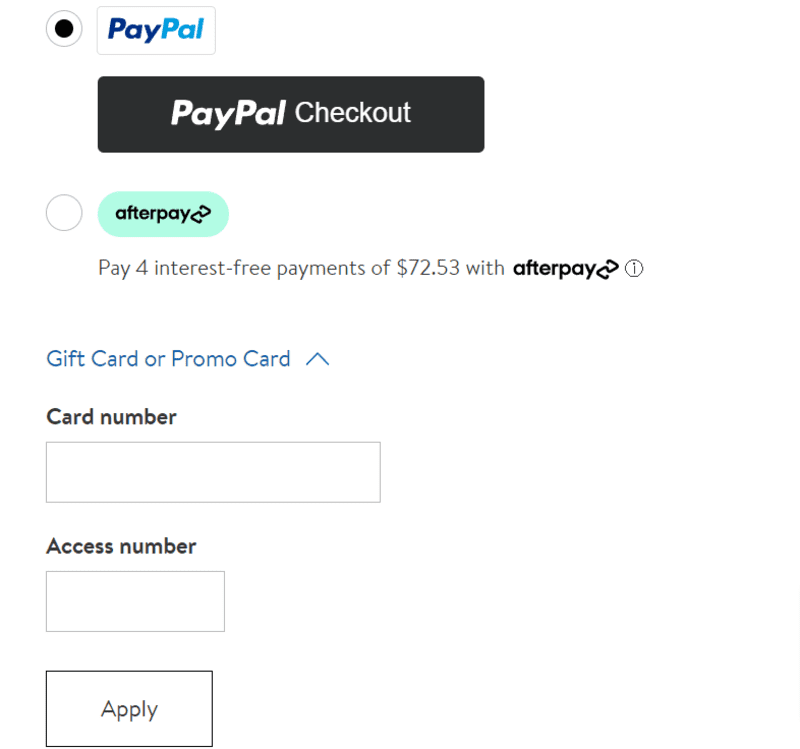Click the blue PayPal logo badge
This screenshot has width=800, height=749.
156,30
